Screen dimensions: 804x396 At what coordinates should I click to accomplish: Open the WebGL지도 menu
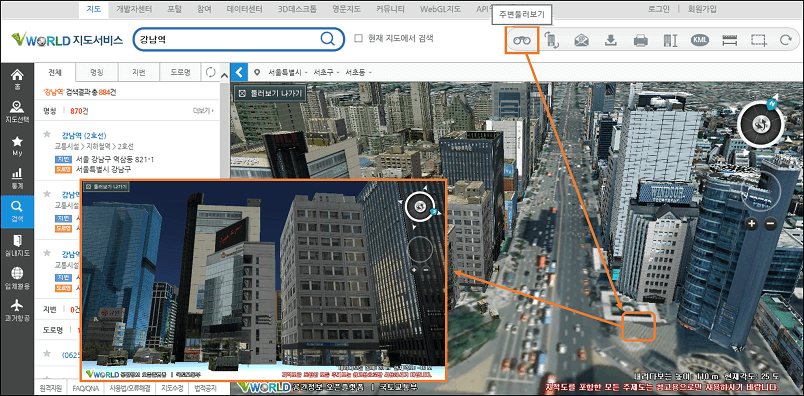(x=440, y=9)
